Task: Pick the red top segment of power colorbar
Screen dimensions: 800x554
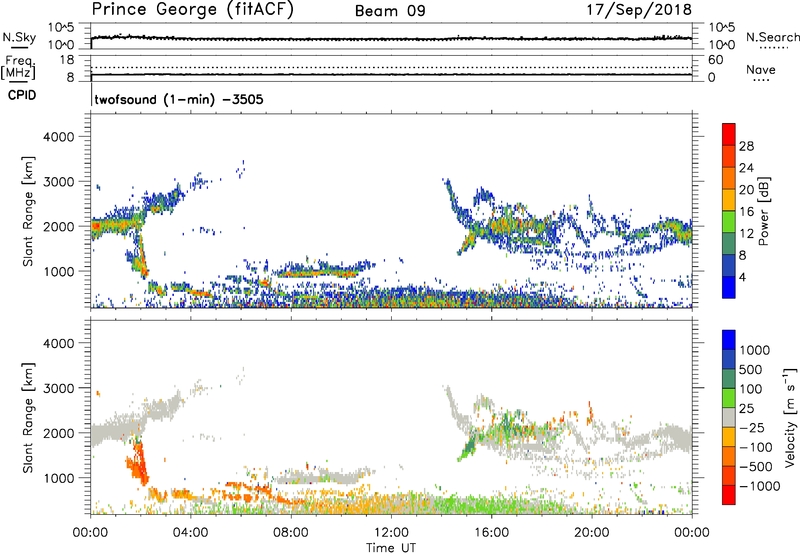Action: 729,135
